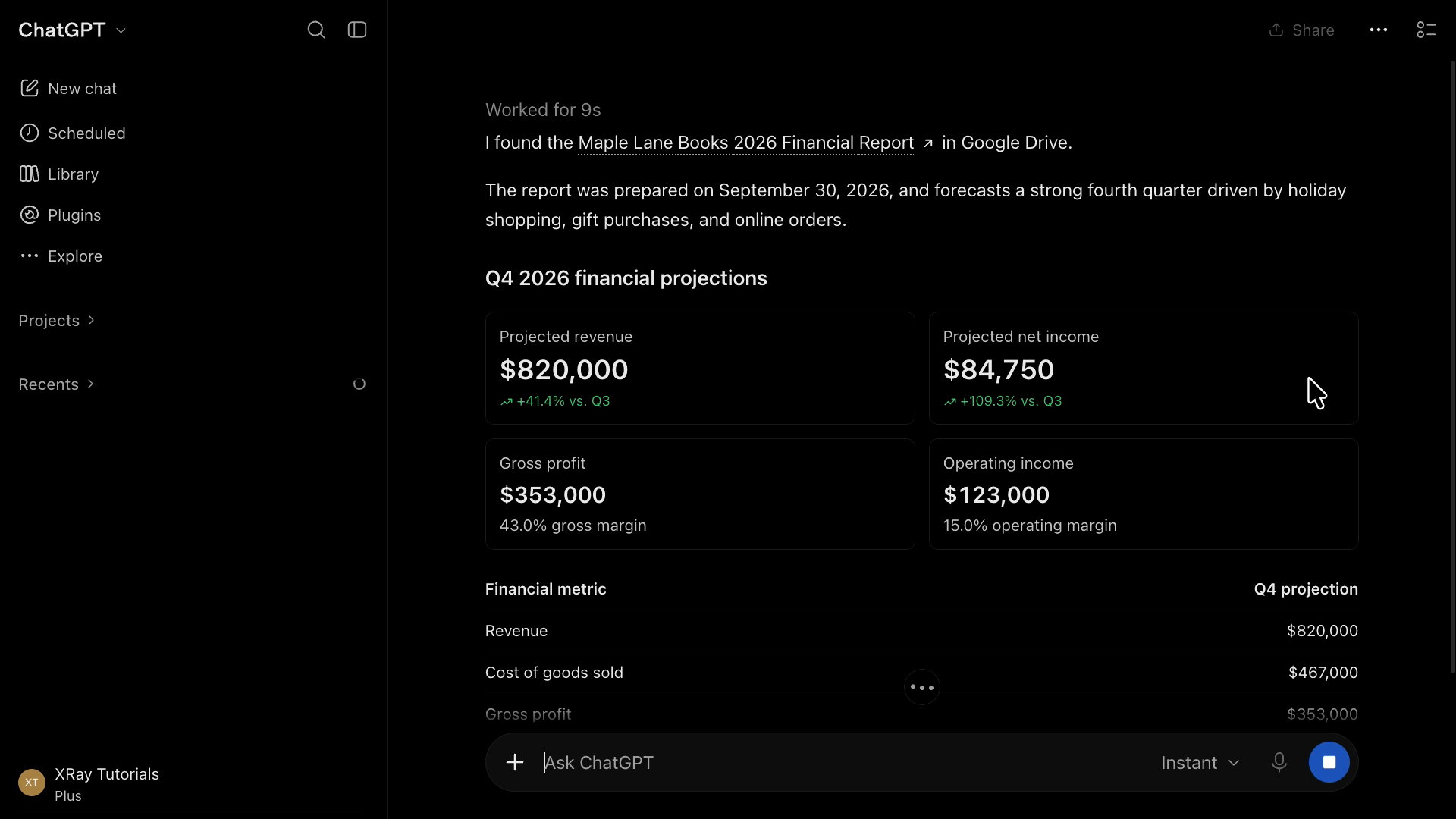Click the loading spinner beside Recents
Image resolution: width=1456 pixels, height=819 pixels.
359,384
